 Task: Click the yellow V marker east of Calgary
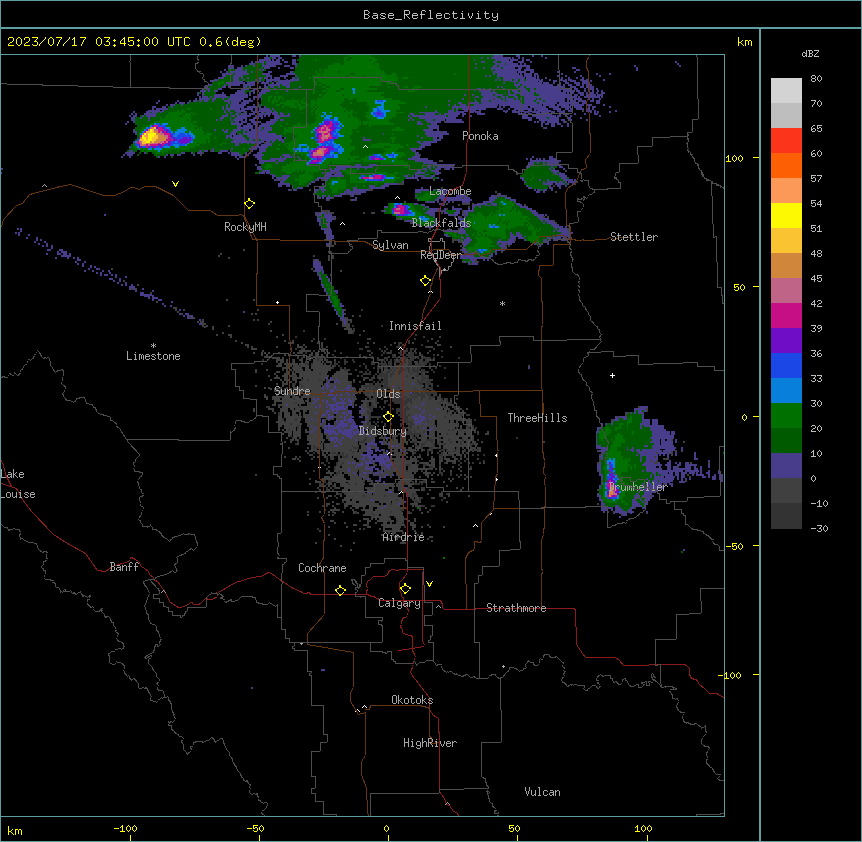pyautogui.click(x=429, y=584)
